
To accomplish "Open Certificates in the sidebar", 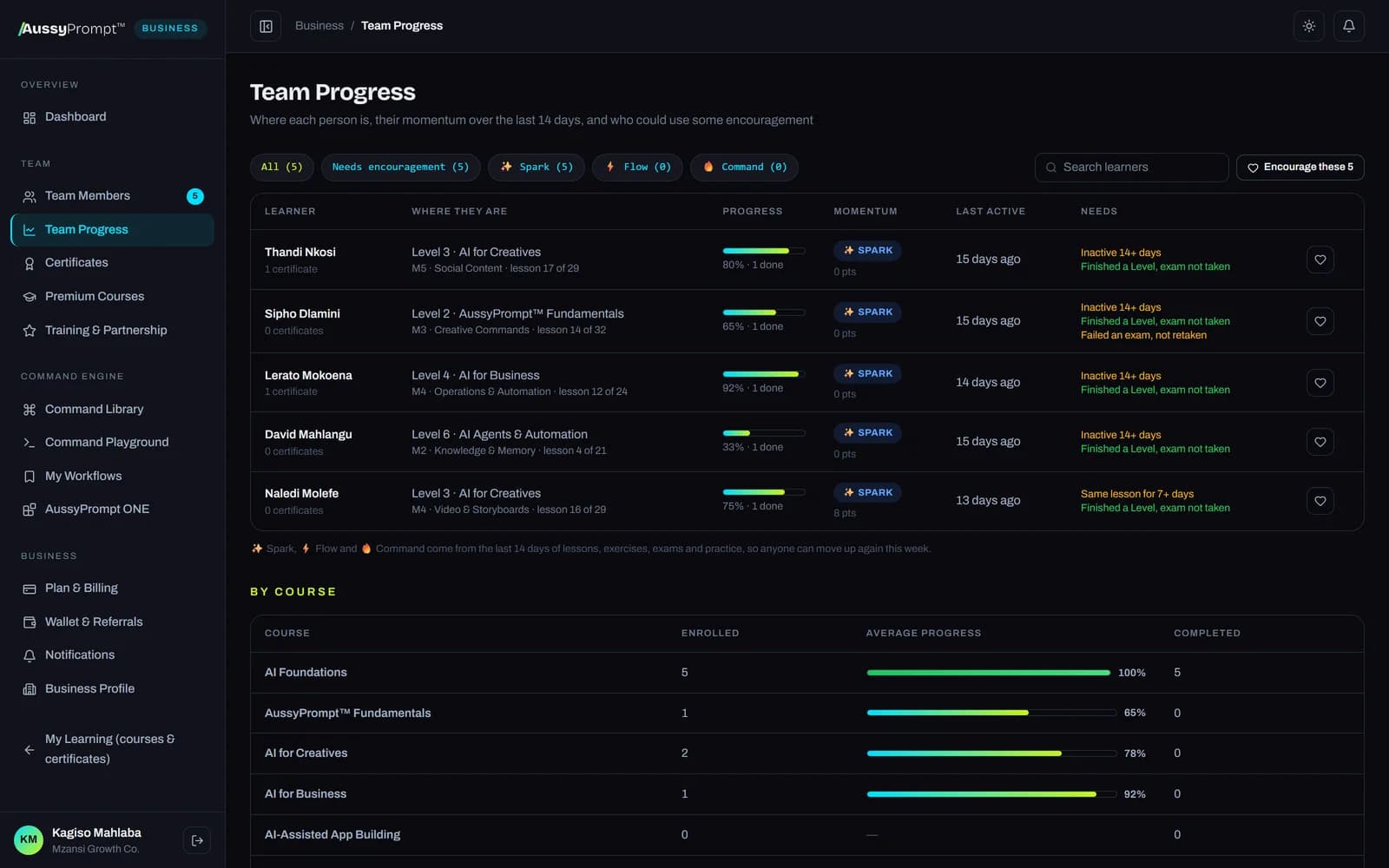I will pos(112,263).
